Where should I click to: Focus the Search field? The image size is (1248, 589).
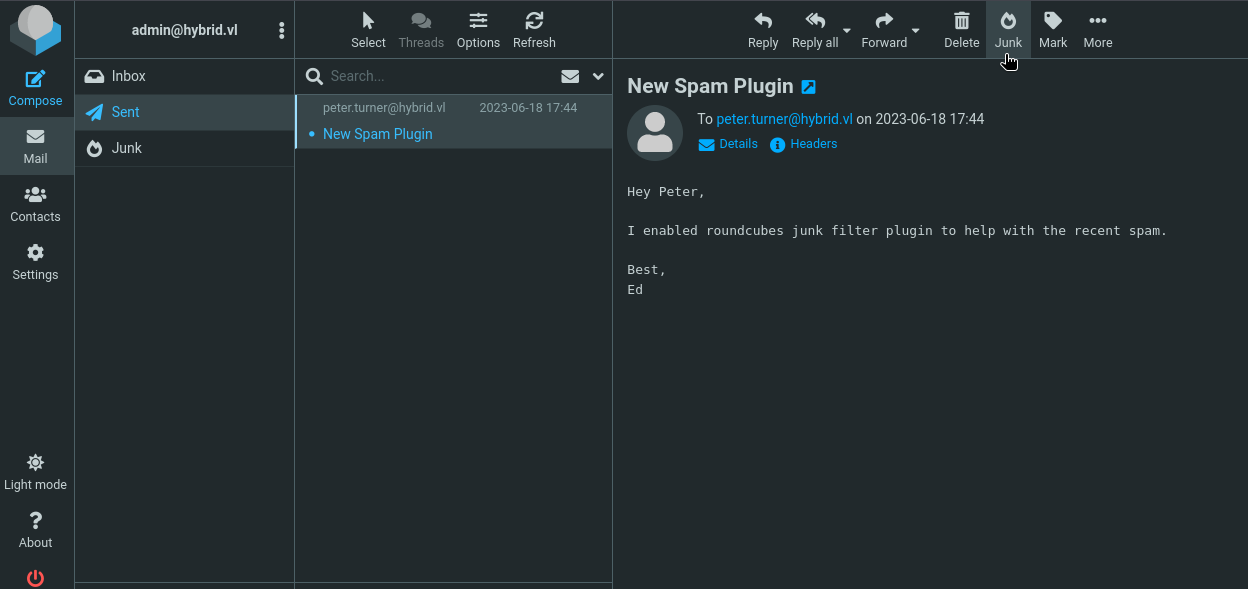pyautogui.click(x=440, y=76)
